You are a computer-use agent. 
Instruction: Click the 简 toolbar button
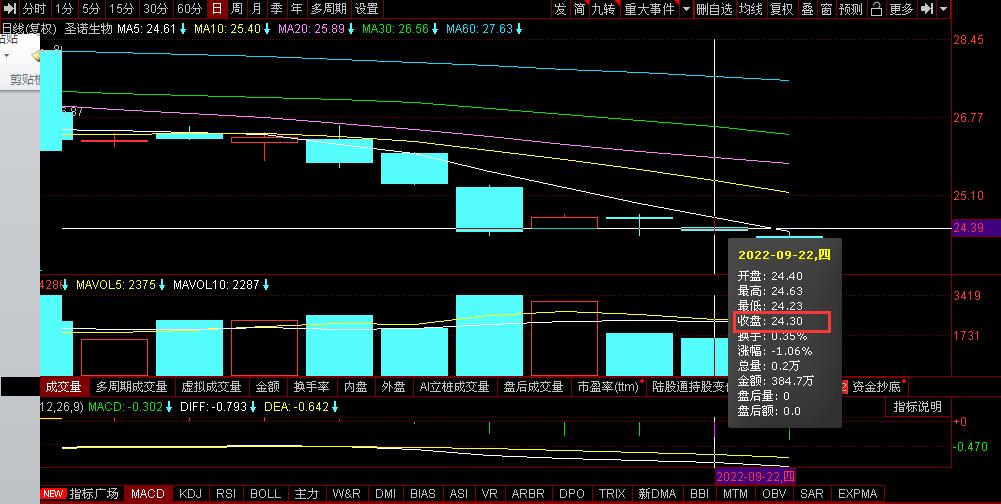pos(579,9)
